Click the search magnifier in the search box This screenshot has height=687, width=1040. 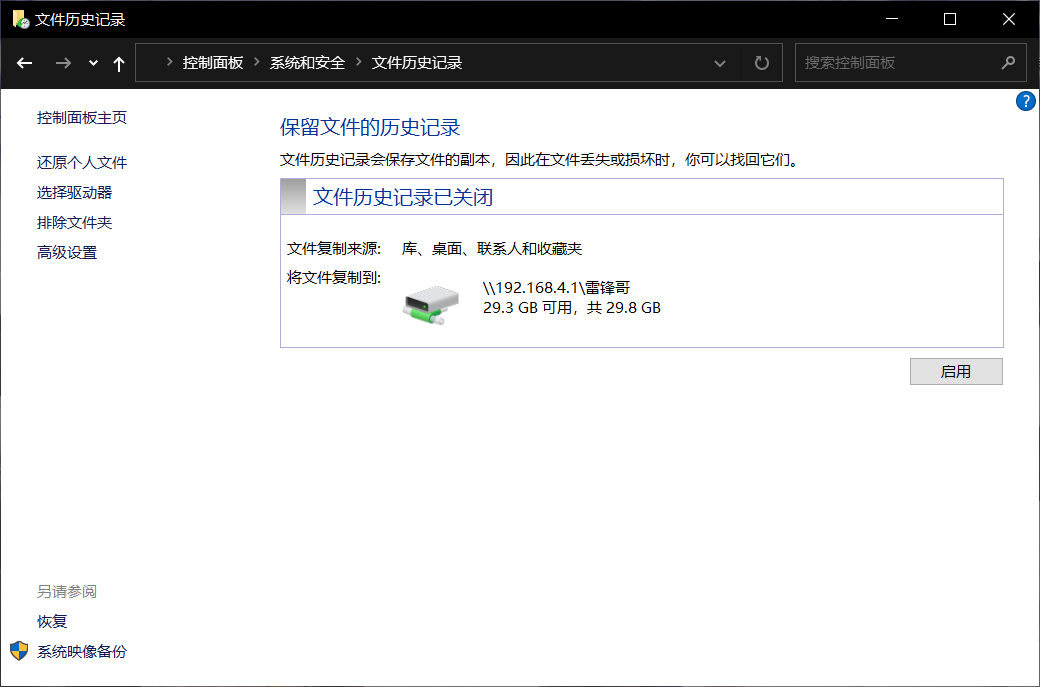[x=1009, y=62]
